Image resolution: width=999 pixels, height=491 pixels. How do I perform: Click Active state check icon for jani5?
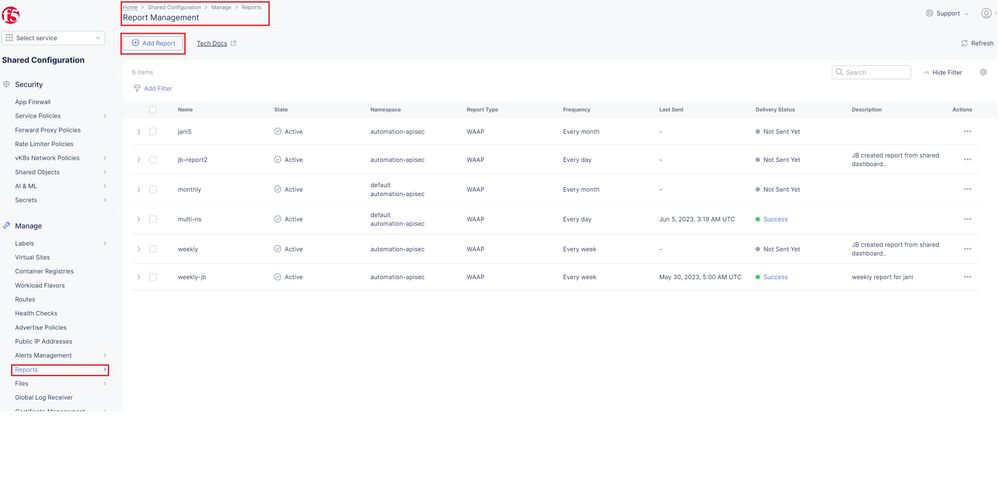(x=278, y=131)
